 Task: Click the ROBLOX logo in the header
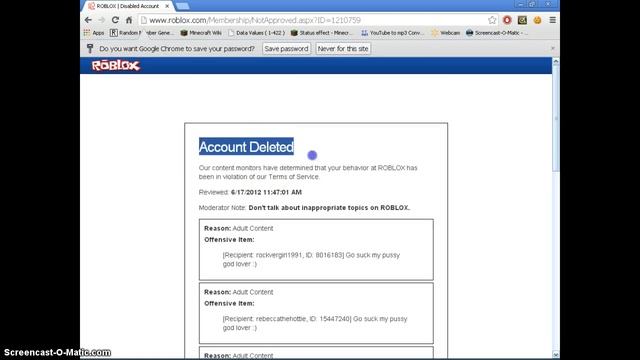click(x=116, y=65)
